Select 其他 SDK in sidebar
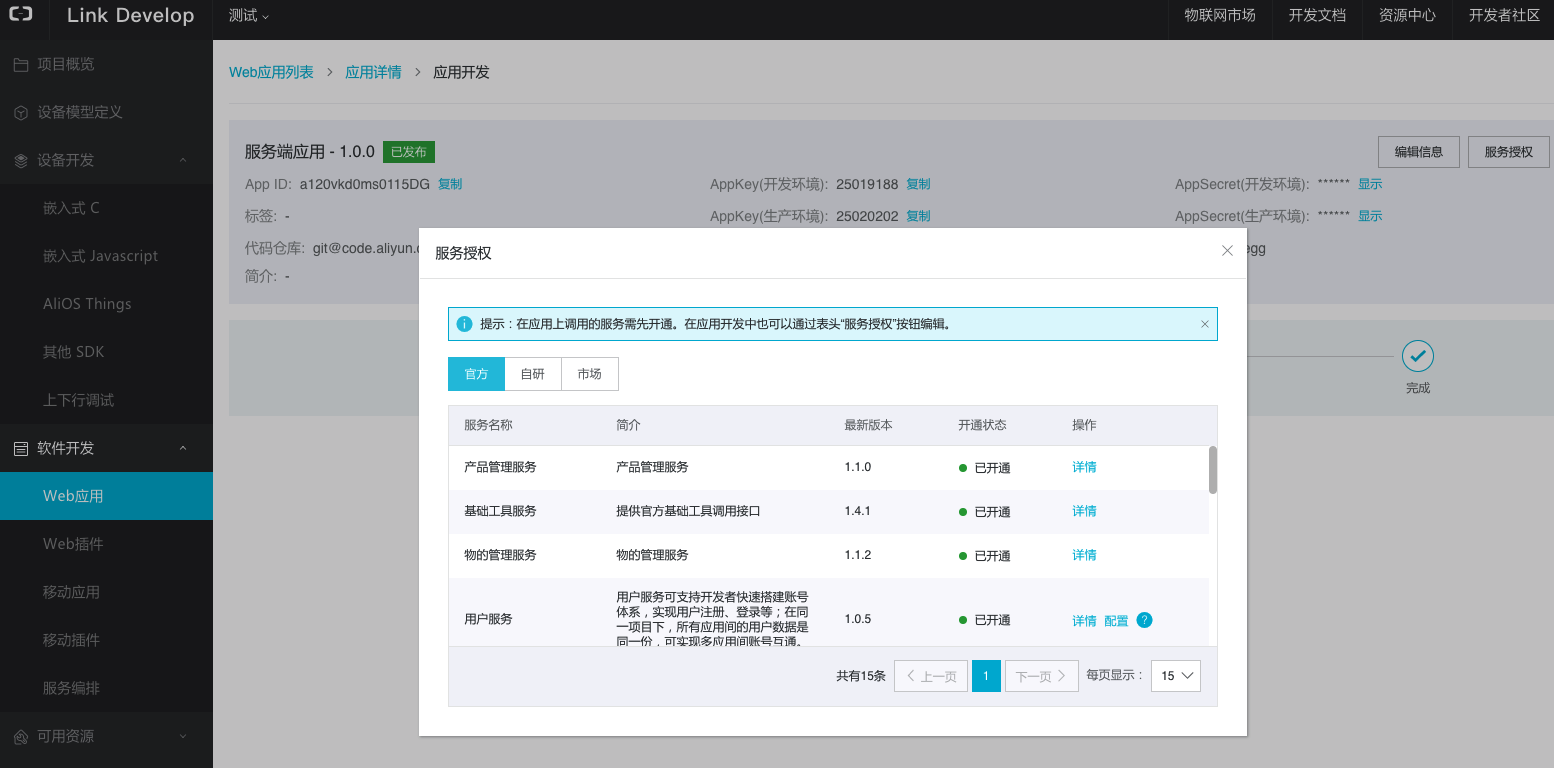The height and width of the screenshot is (768, 1554). [x=106, y=352]
